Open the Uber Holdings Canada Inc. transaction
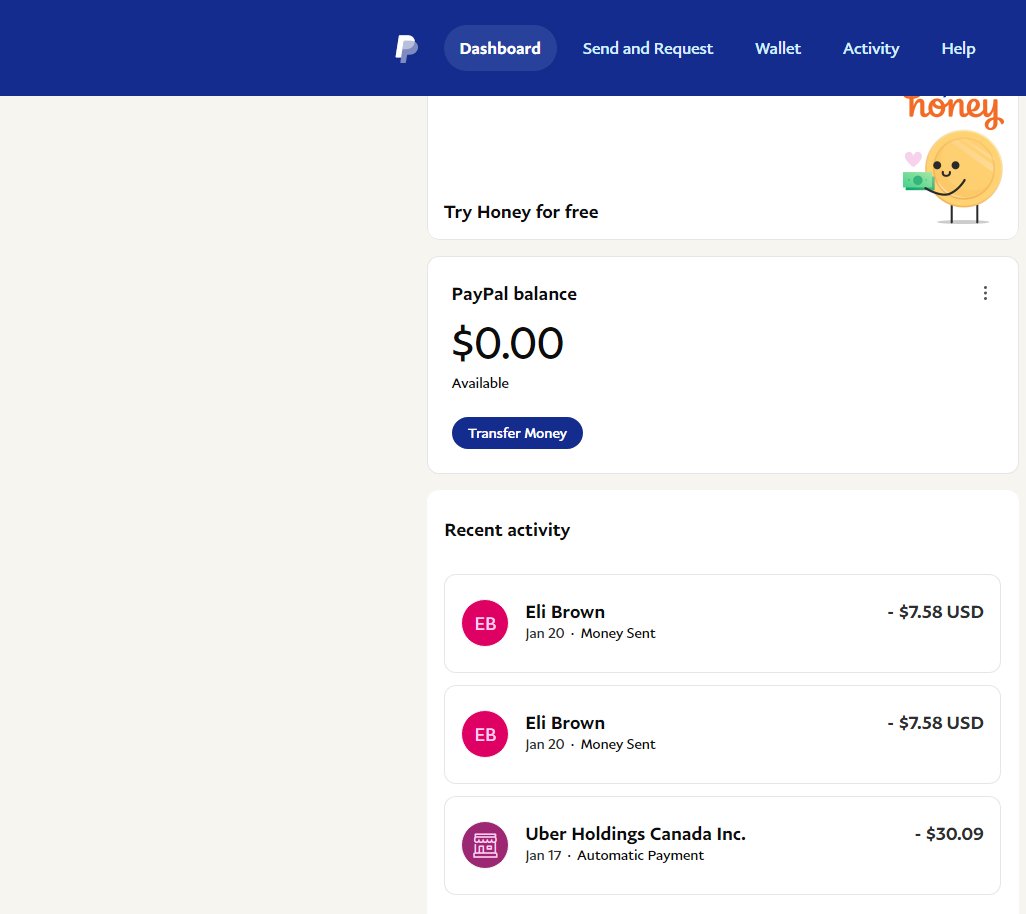The width and height of the screenshot is (1026, 914). click(x=722, y=845)
